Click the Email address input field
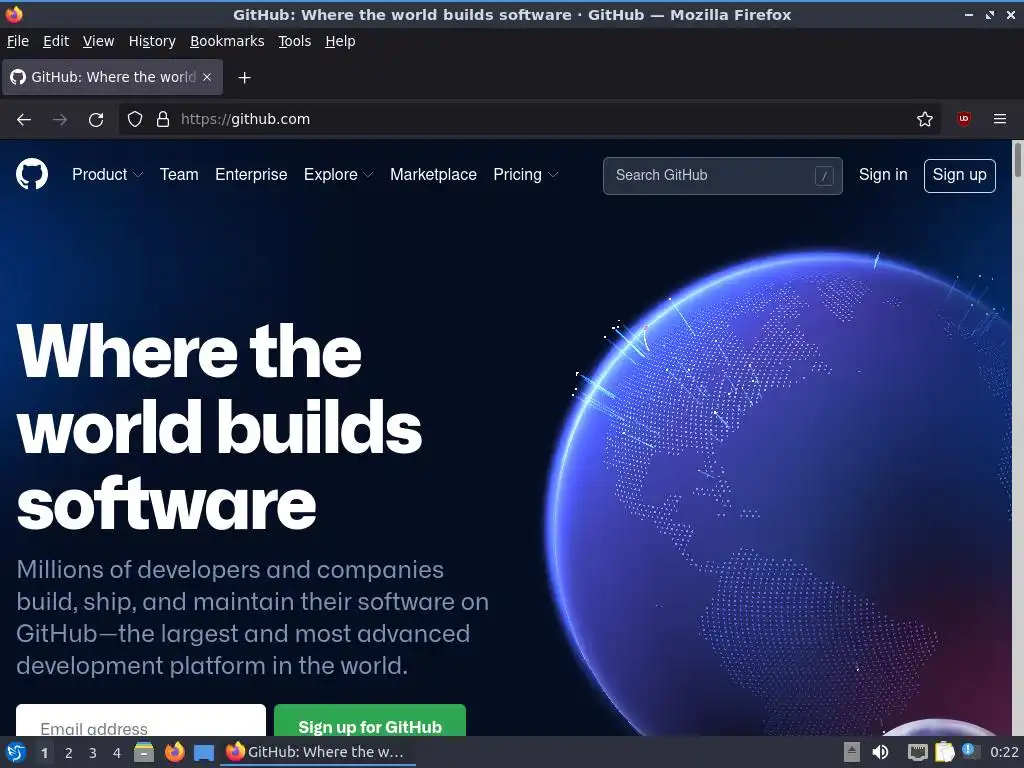The image size is (1024, 768). 140,720
